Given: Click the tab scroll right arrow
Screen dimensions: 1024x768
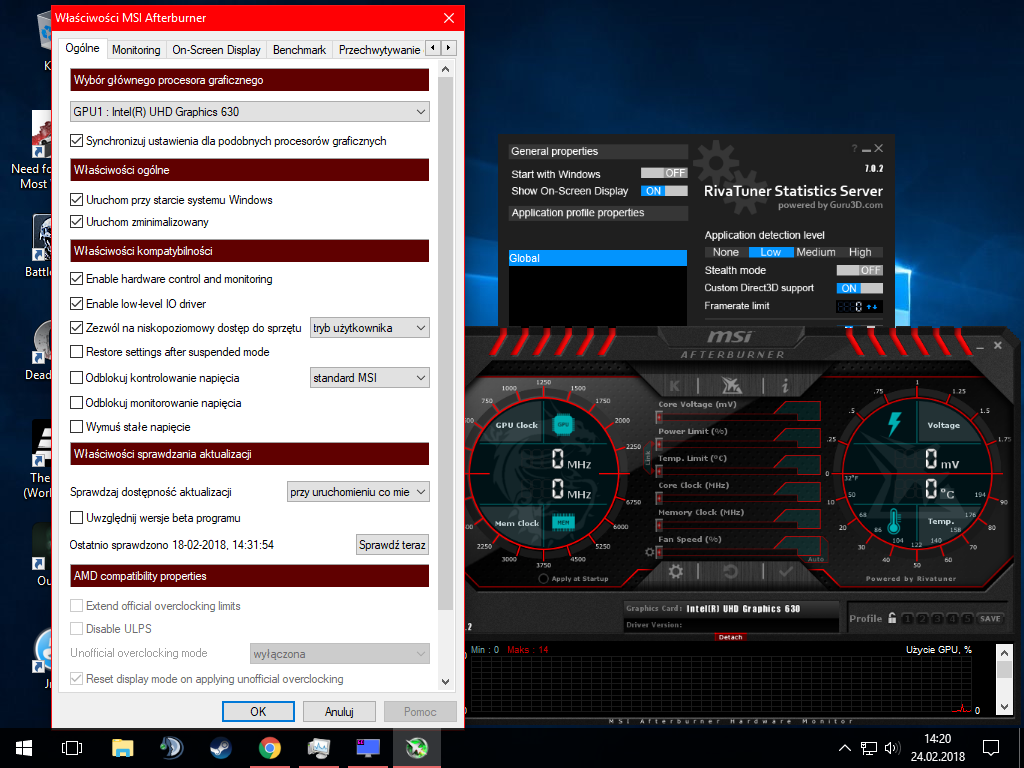Looking at the screenshot, I should pyautogui.click(x=448, y=48).
